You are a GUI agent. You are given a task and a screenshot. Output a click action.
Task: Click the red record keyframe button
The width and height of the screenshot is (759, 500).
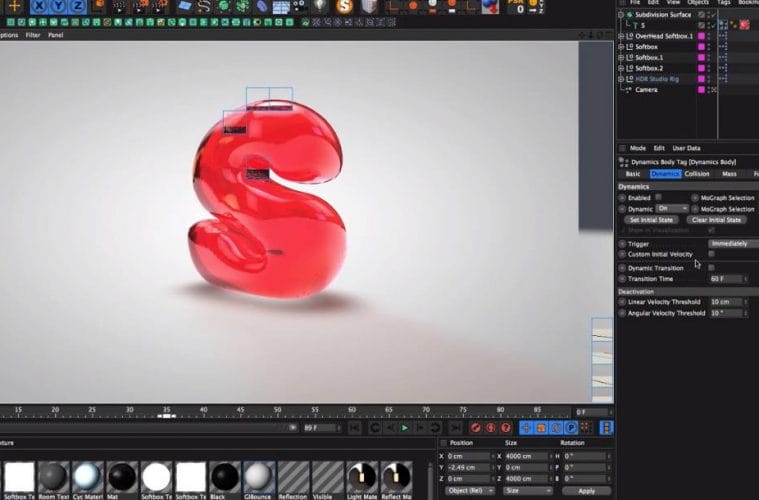coord(476,428)
